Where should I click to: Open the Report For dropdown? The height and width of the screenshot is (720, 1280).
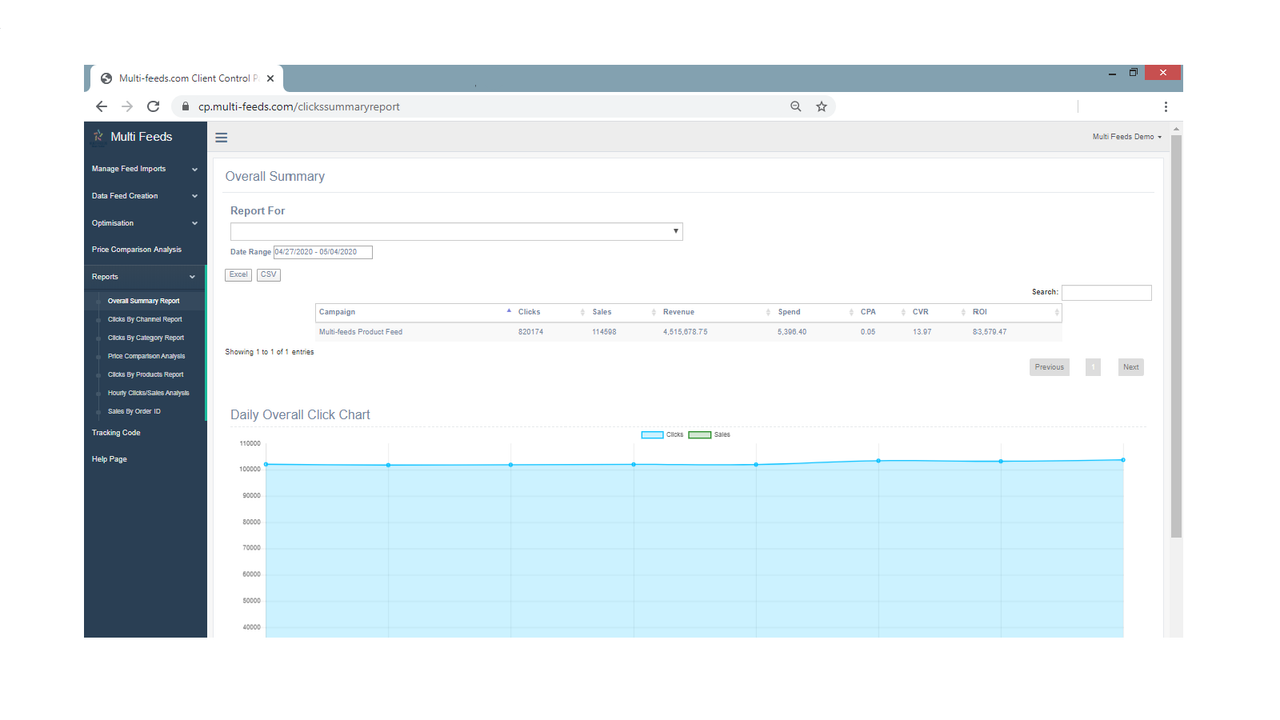point(677,231)
